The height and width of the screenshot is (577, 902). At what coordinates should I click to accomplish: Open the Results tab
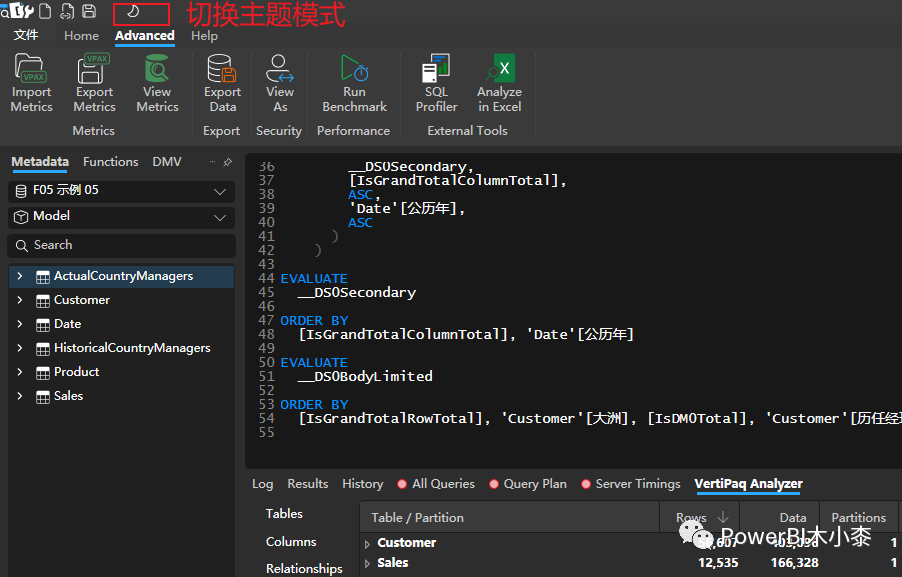click(308, 484)
